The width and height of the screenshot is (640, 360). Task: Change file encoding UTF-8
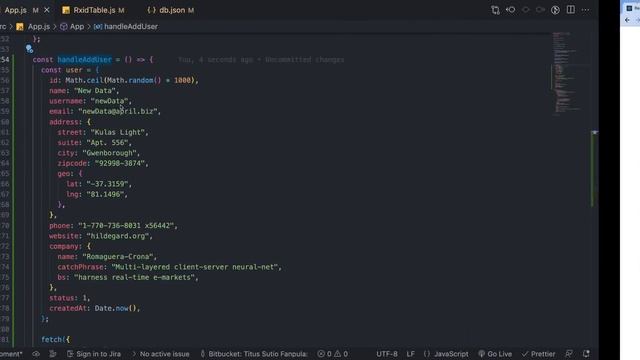pos(387,354)
